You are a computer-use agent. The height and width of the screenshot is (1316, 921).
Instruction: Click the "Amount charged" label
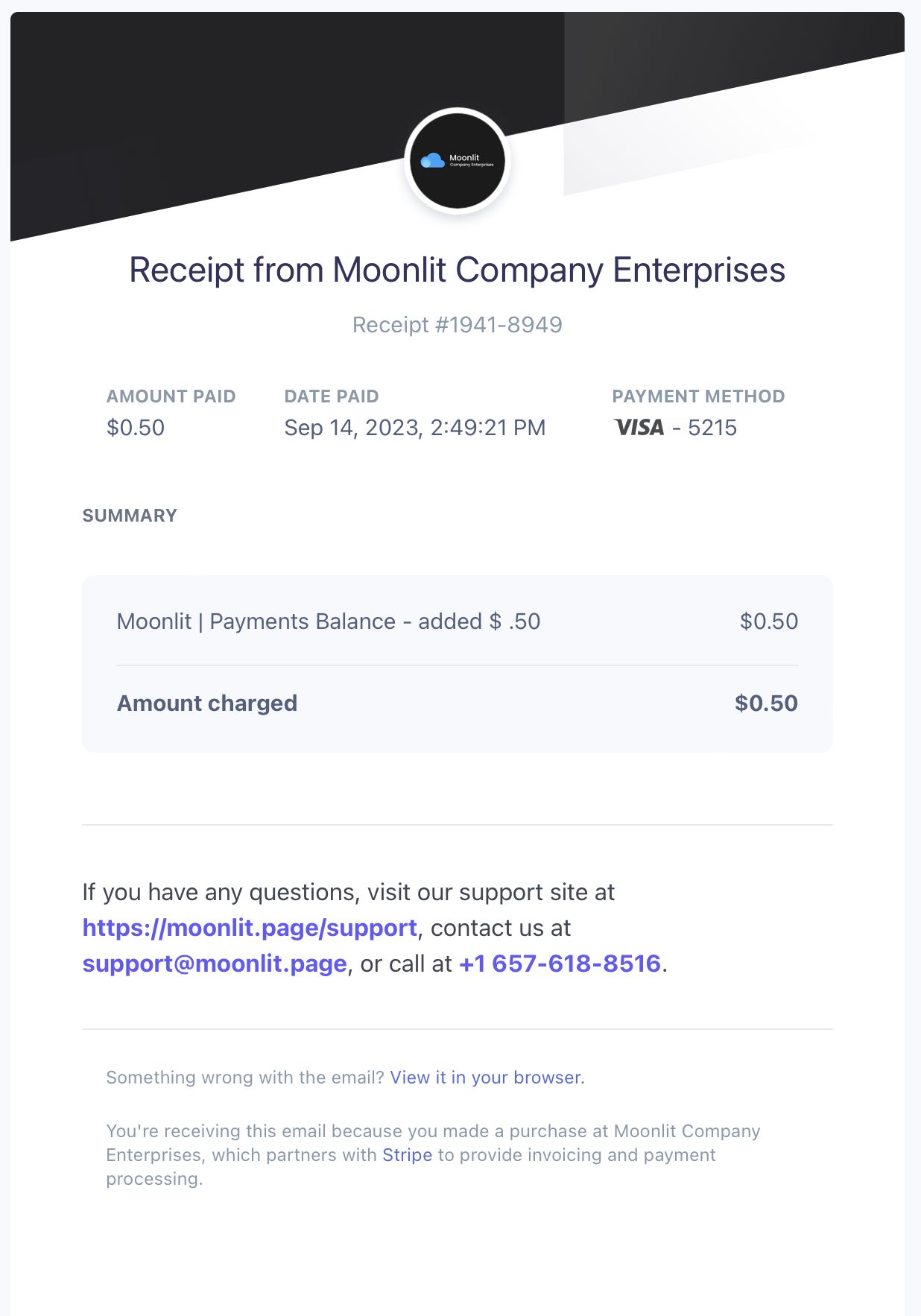(207, 703)
